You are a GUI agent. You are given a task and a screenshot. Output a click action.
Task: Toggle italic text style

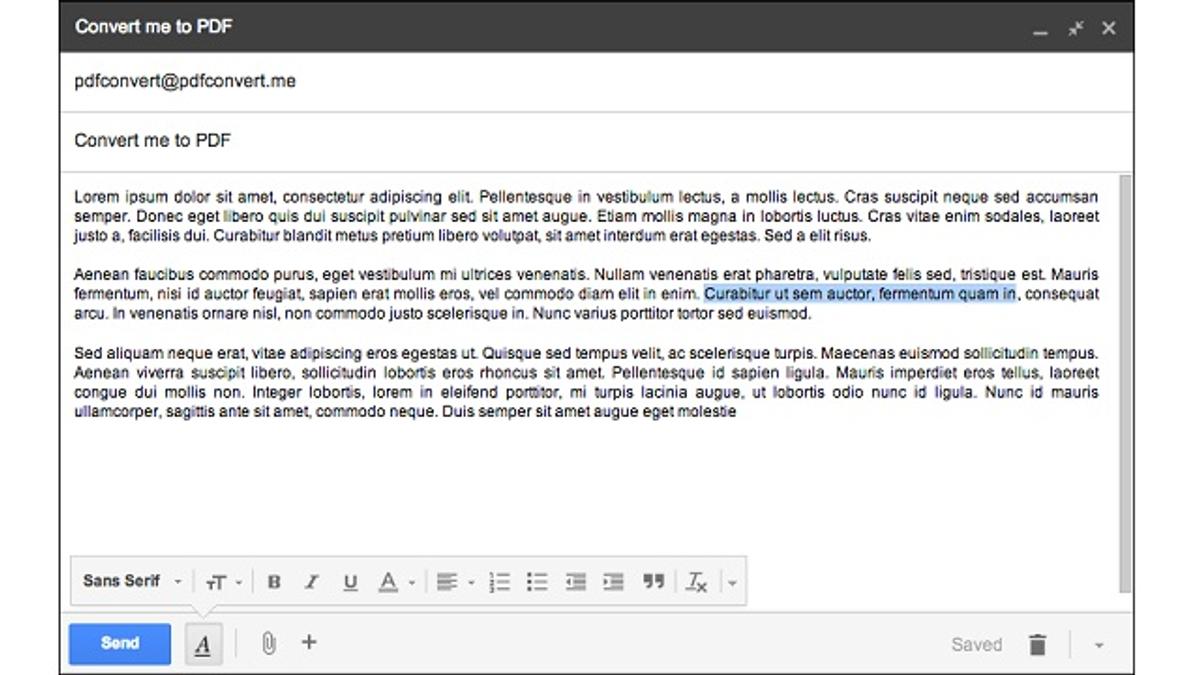point(312,582)
